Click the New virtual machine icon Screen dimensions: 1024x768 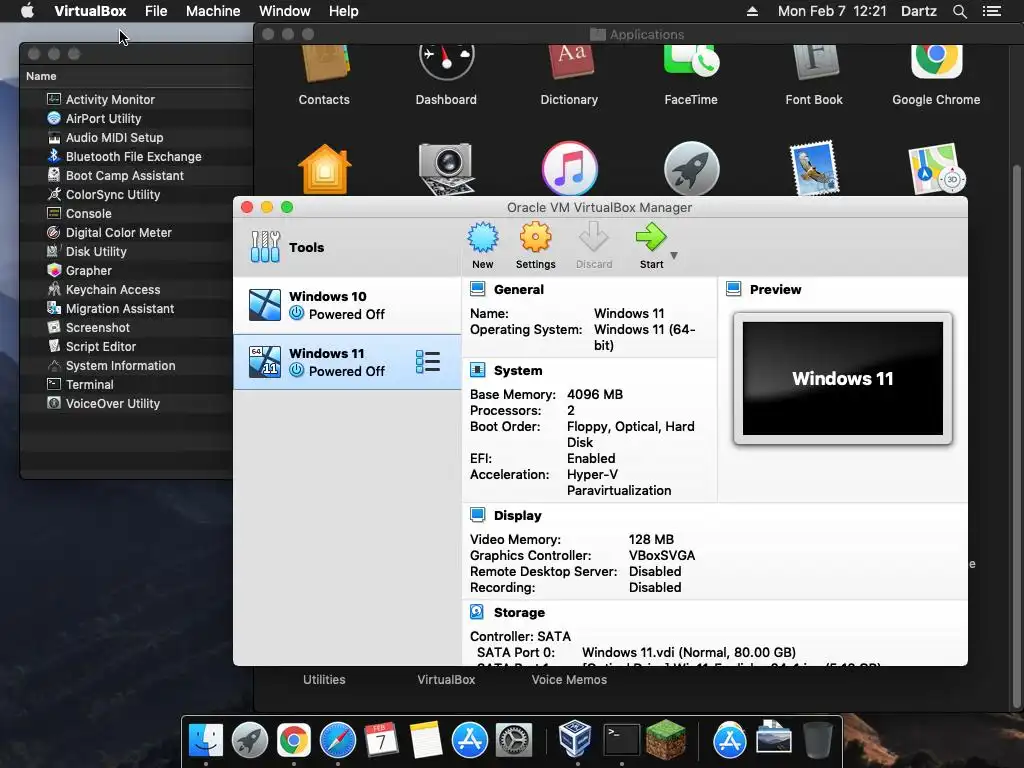(x=483, y=237)
